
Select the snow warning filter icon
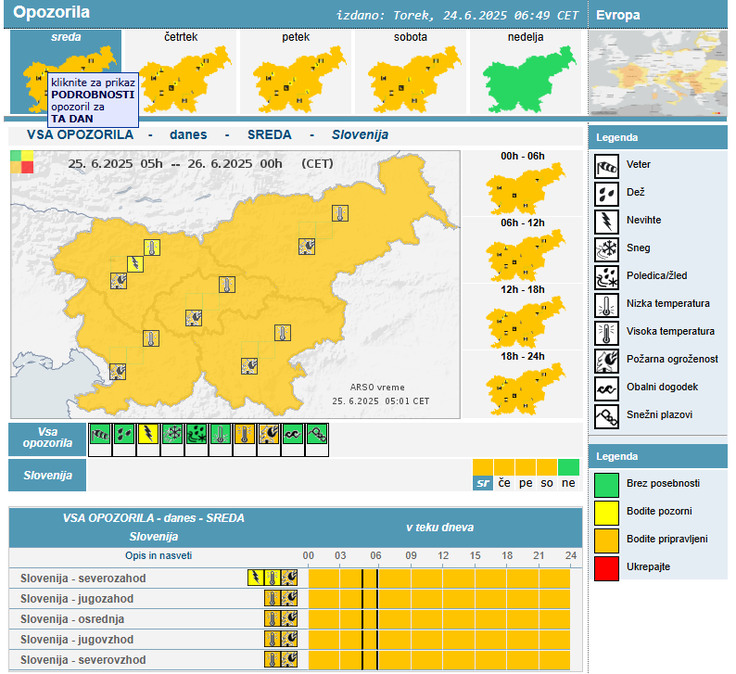tap(172, 434)
